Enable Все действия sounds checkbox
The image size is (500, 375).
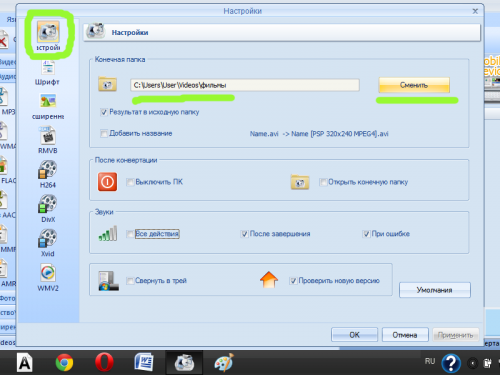130,234
